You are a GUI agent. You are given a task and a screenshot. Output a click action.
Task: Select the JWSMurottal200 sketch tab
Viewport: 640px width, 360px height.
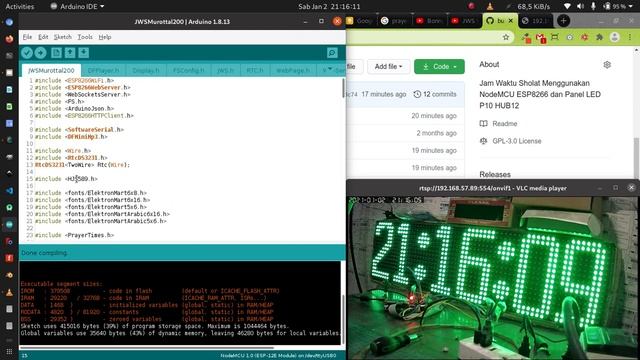[x=51, y=70]
